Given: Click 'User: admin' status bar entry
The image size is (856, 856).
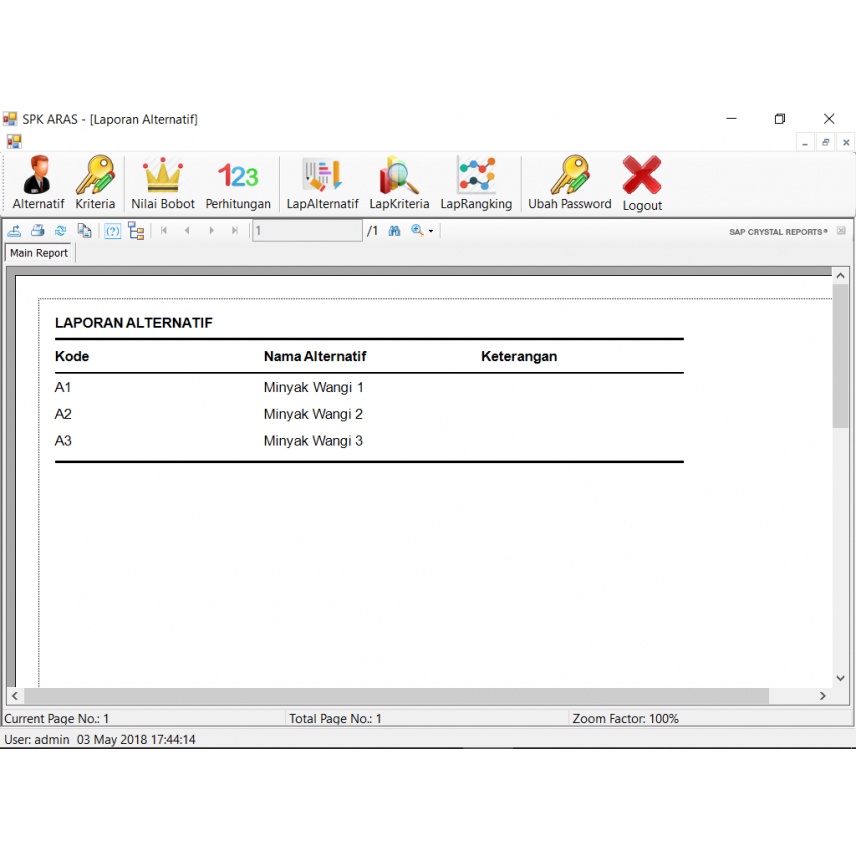Looking at the screenshot, I should [x=37, y=740].
